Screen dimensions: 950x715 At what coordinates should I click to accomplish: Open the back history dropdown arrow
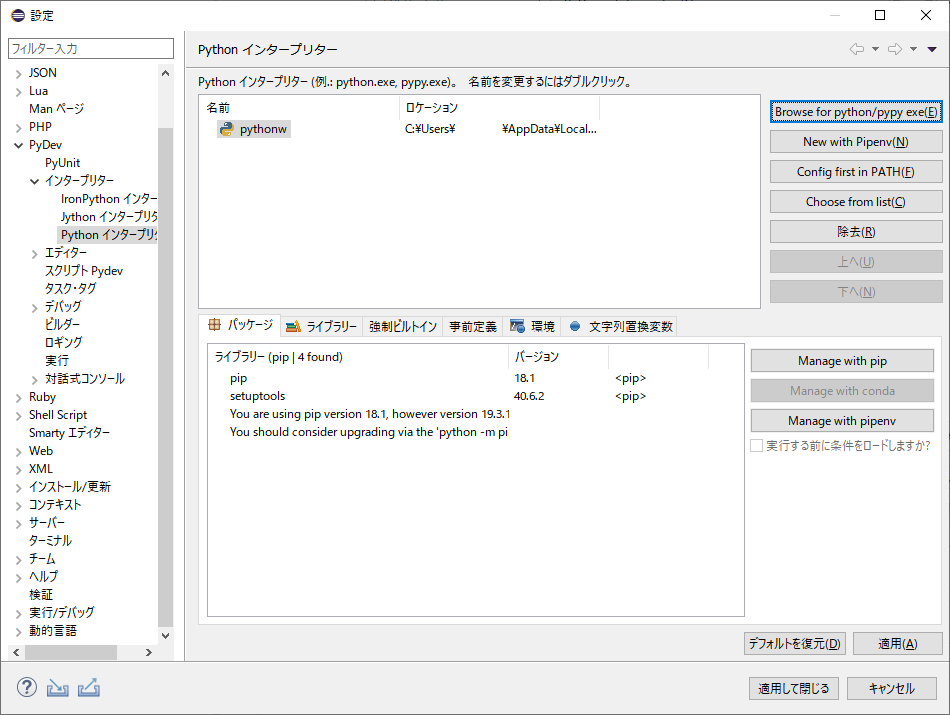pos(875,49)
